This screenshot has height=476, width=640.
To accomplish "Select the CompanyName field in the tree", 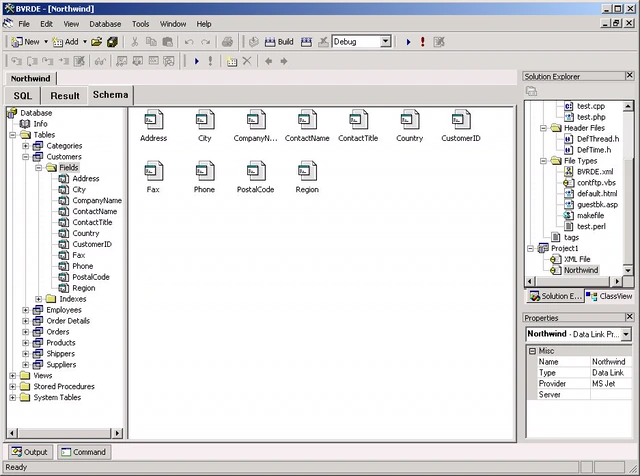I will coord(97,200).
